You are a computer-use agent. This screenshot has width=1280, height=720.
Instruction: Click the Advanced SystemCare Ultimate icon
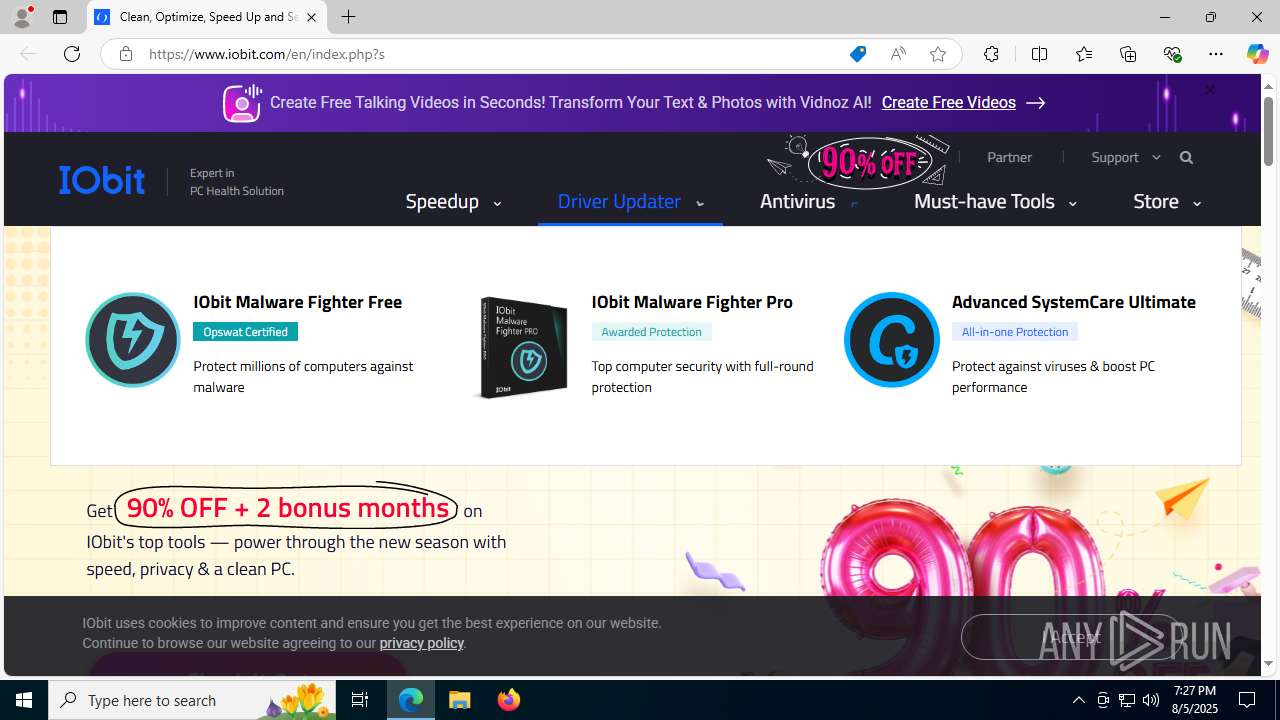pos(892,340)
